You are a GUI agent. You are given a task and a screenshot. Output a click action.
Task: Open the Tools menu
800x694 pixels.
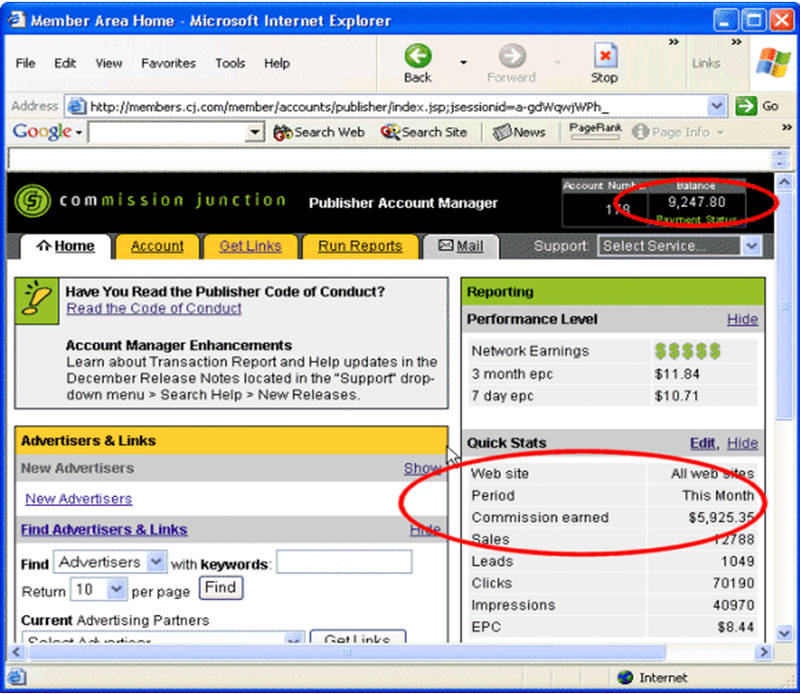point(230,63)
